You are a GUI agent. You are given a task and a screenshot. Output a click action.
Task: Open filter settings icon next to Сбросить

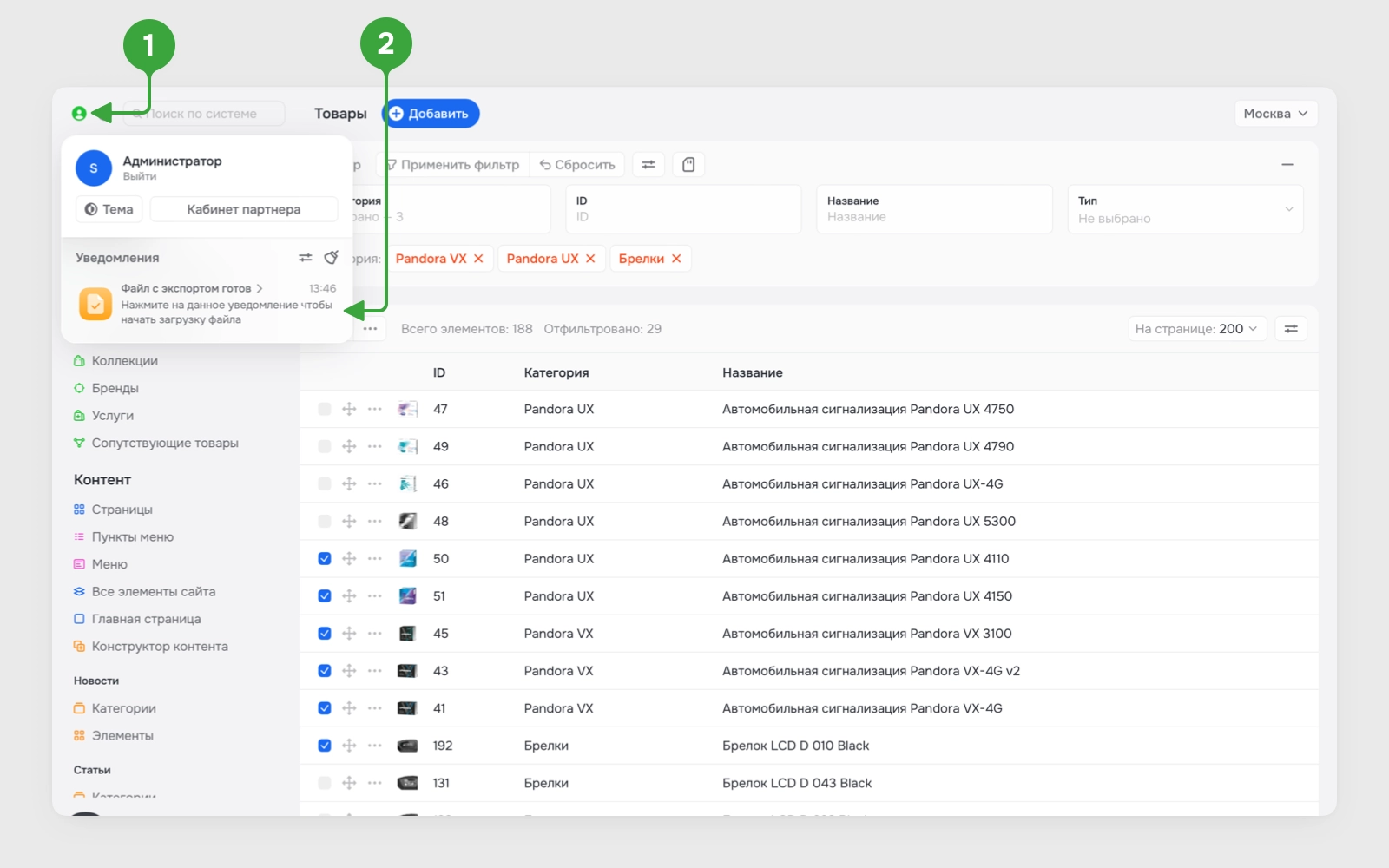648,165
